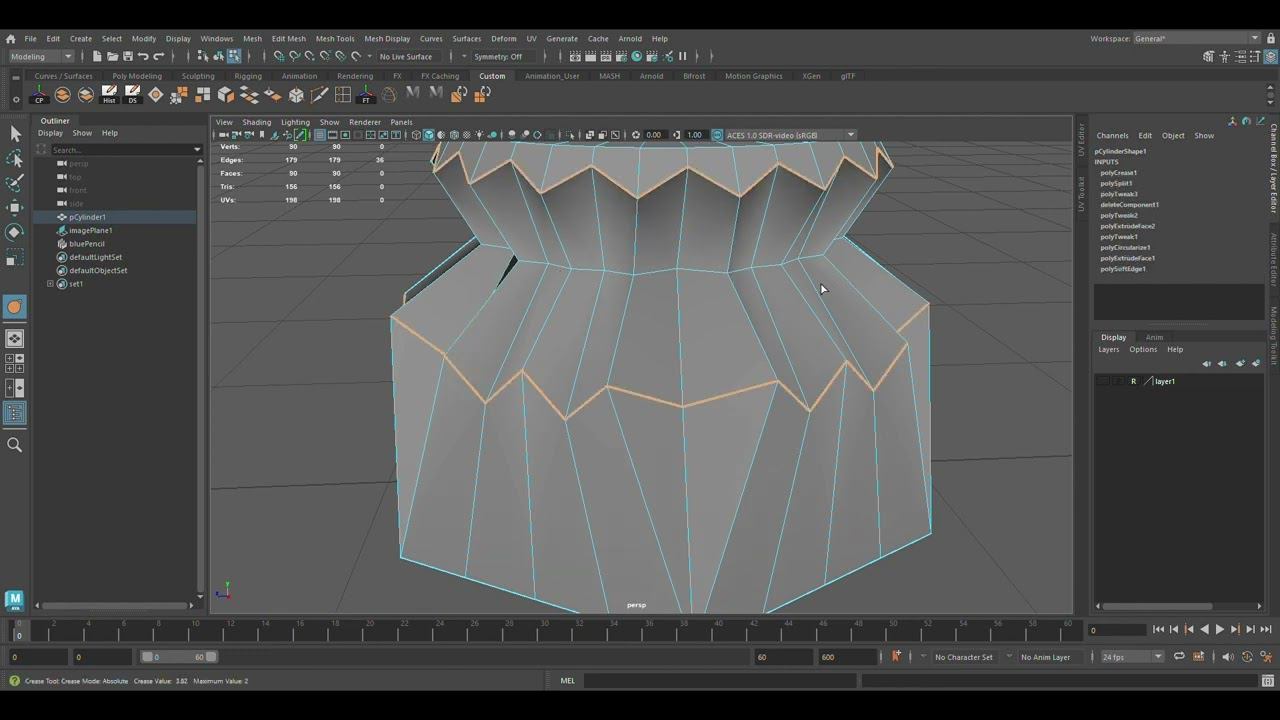The width and height of the screenshot is (1280, 720).
Task: Click the viewport gamma value field 1.00
Action: tap(694, 135)
